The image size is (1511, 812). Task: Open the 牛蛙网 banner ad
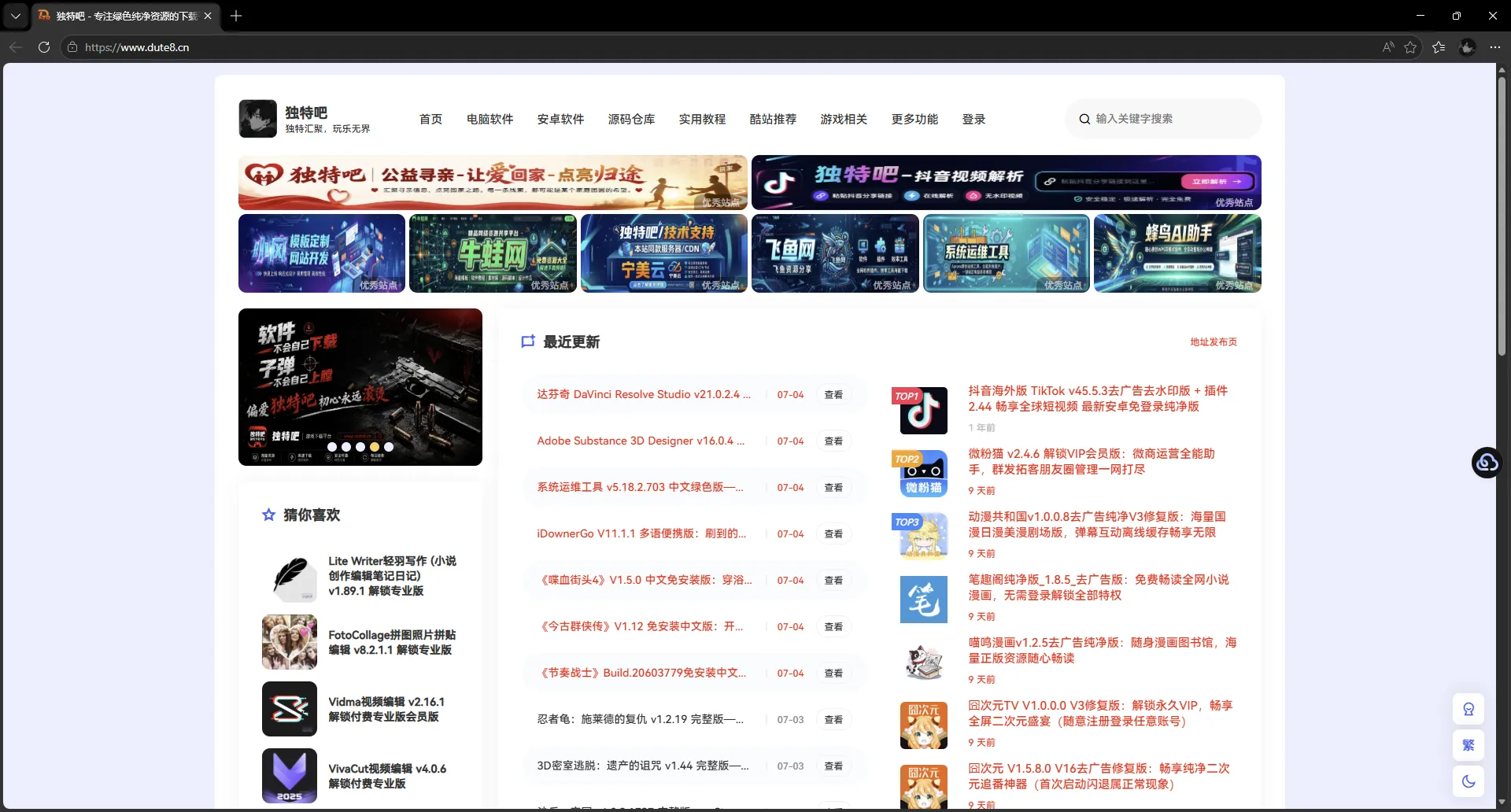(x=493, y=253)
